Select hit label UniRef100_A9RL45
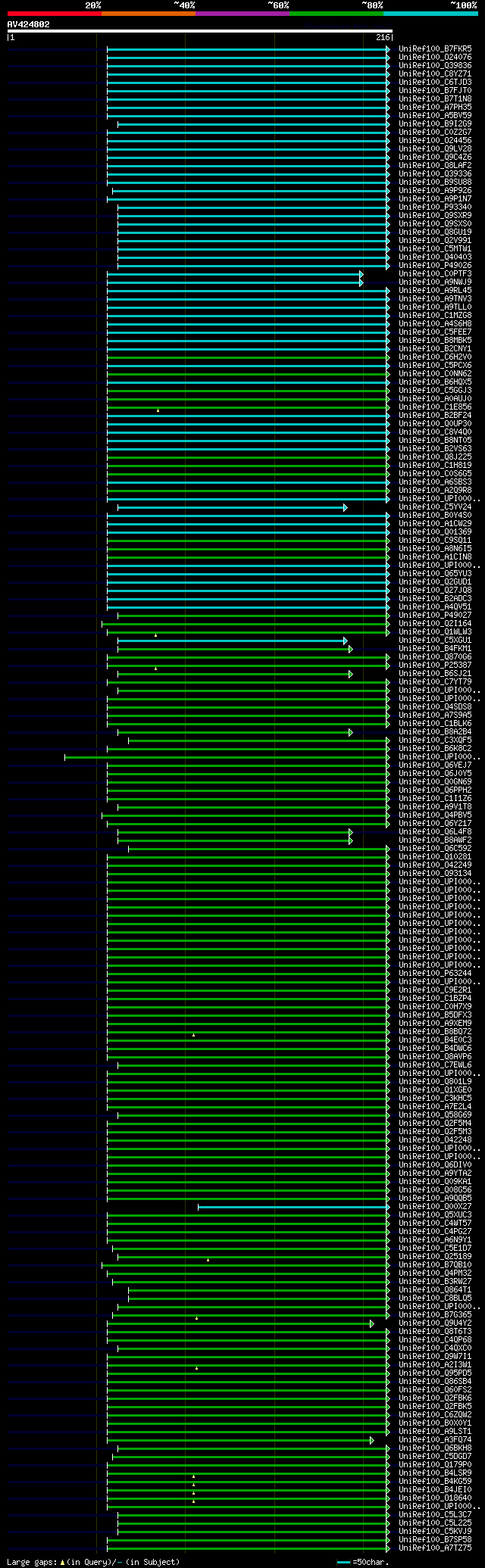Viewport: 485px width, 1568px height. pos(435,291)
